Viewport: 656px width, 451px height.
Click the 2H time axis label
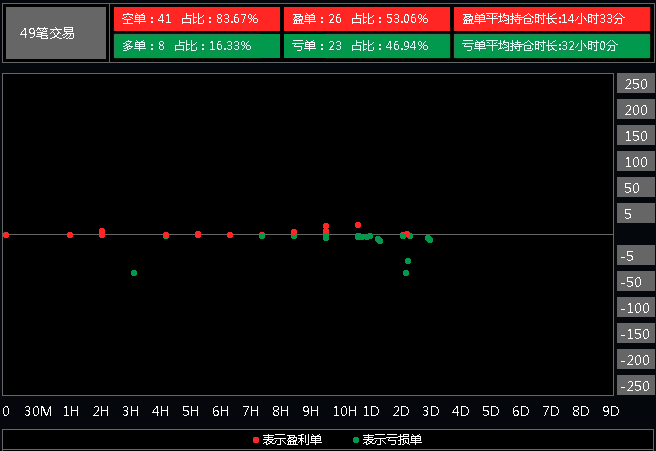pos(101,411)
